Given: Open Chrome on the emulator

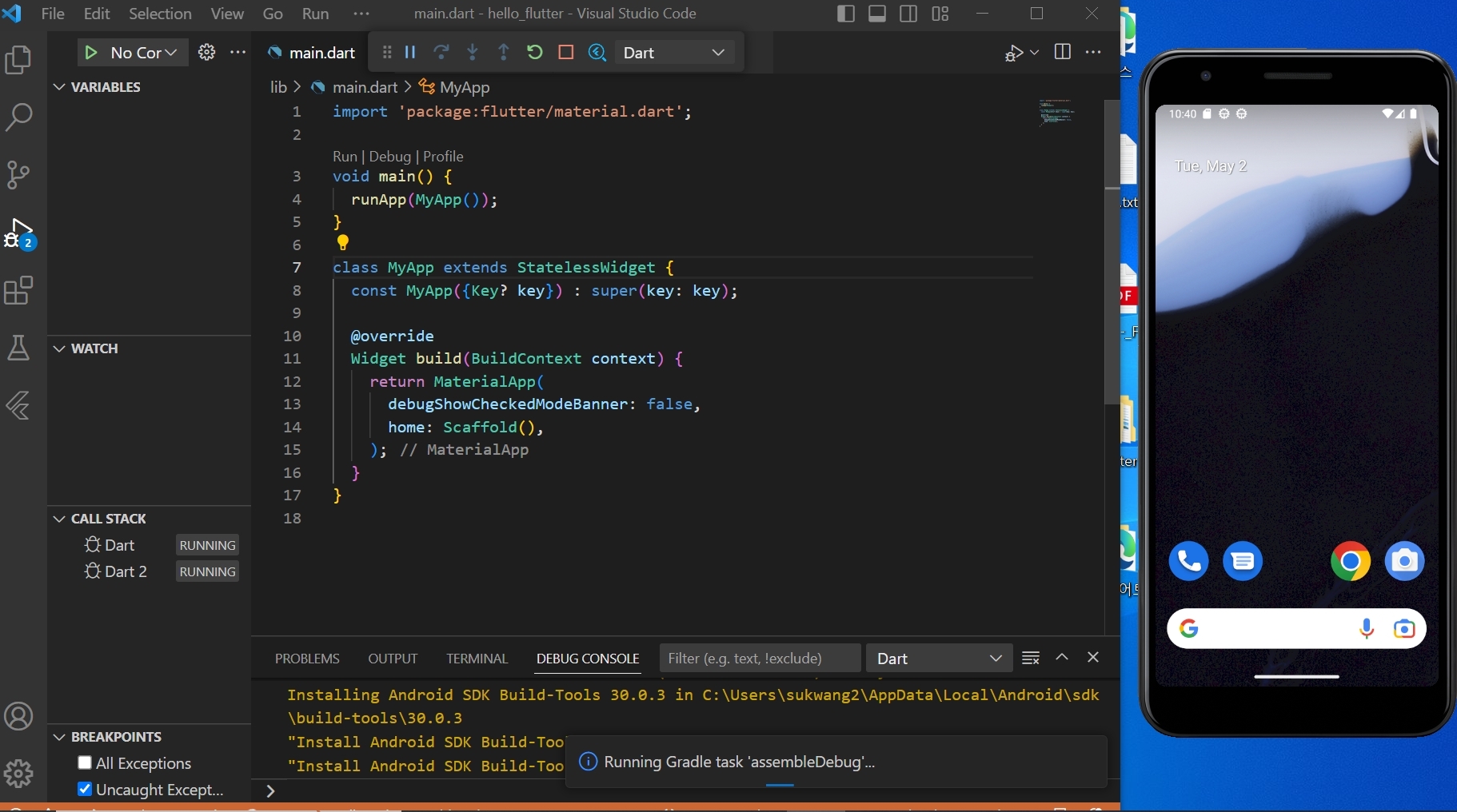Looking at the screenshot, I should point(1350,561).
